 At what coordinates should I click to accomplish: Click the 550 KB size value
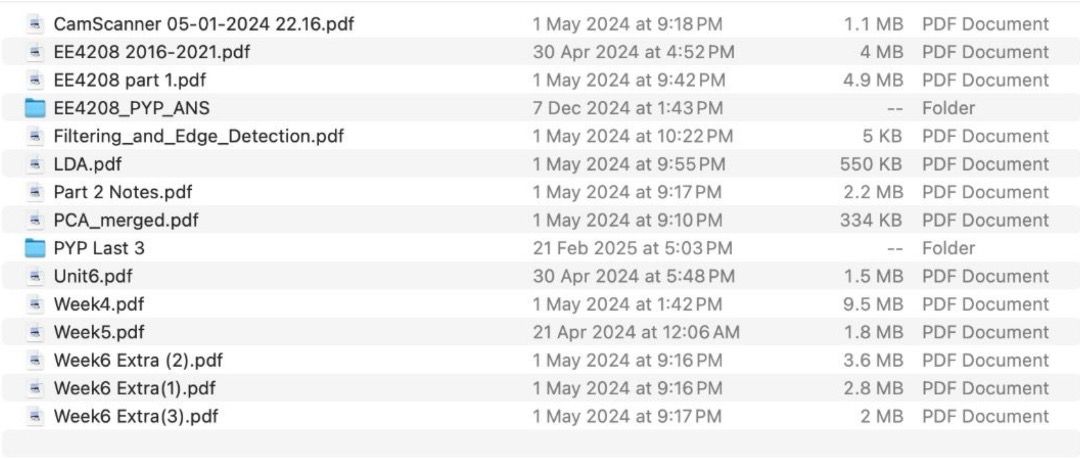pos(871,164)
